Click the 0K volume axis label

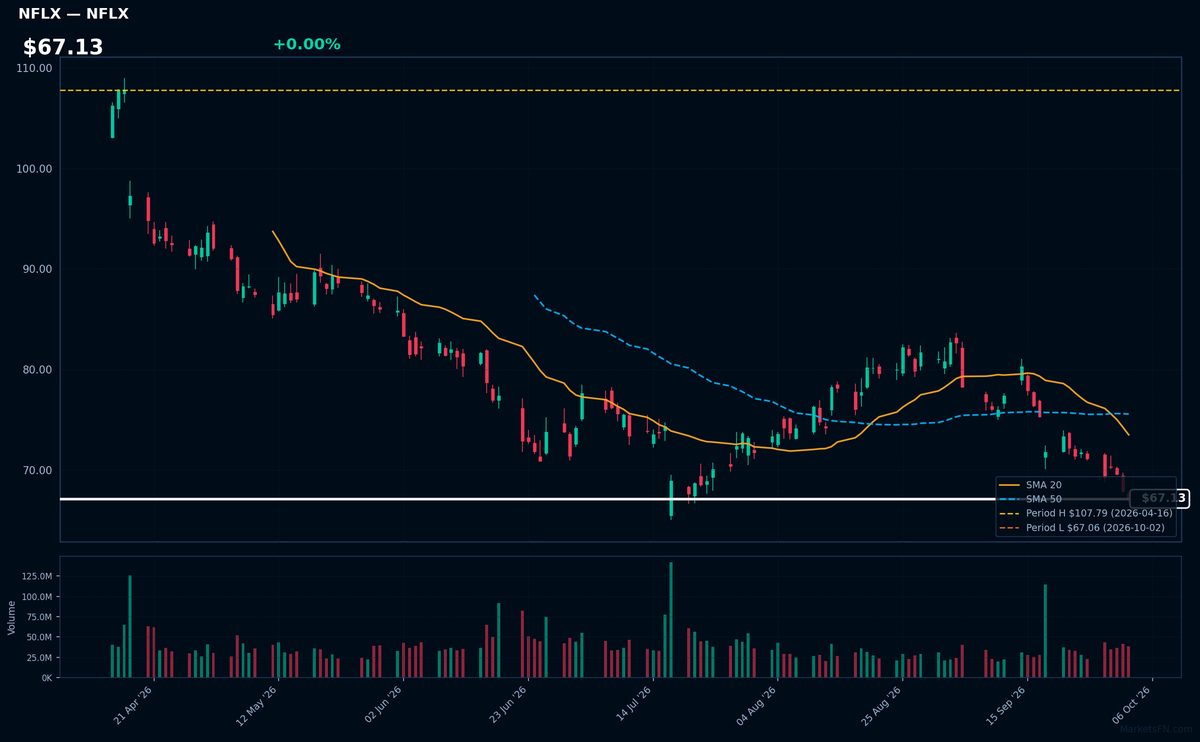47,678
